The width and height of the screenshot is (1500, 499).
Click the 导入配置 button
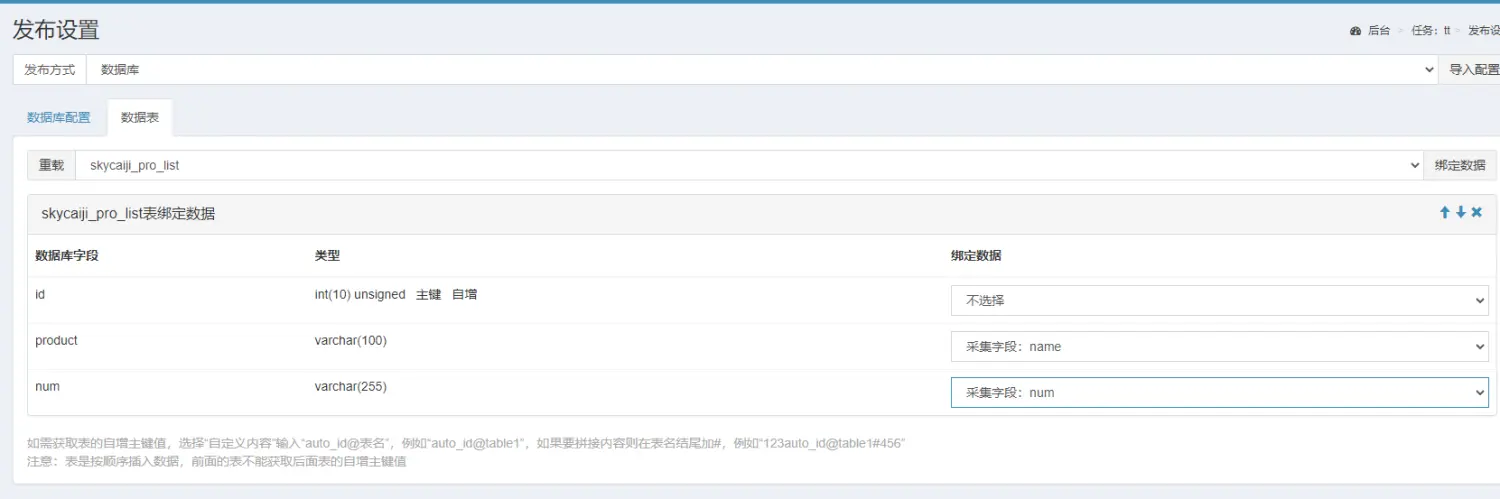1473,70
